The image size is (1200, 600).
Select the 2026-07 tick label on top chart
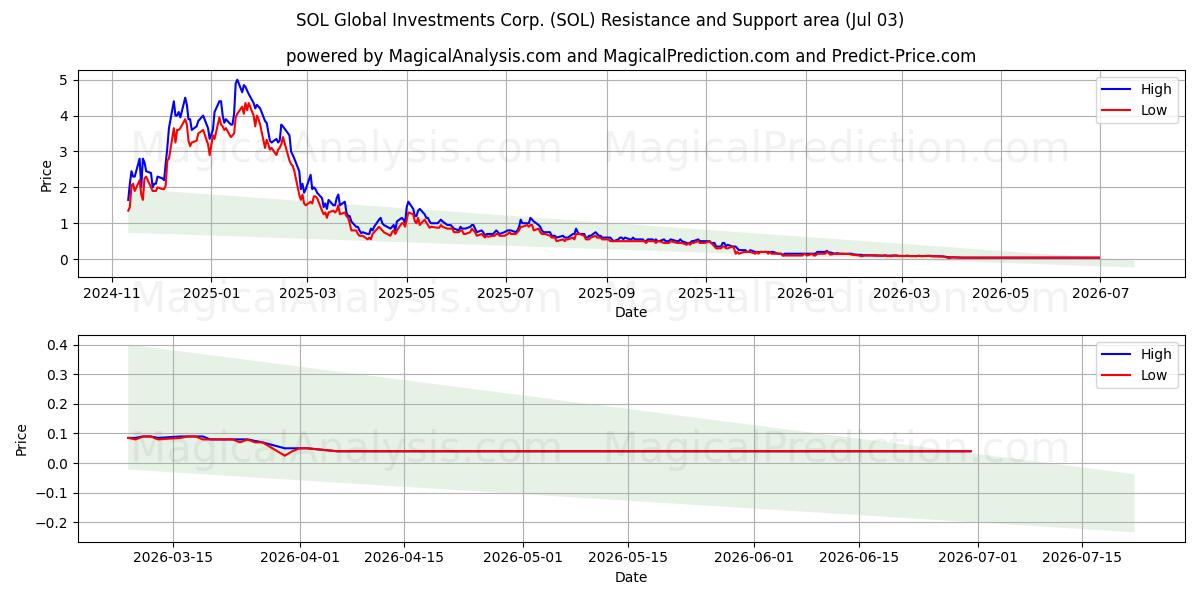pos(1100,294)
